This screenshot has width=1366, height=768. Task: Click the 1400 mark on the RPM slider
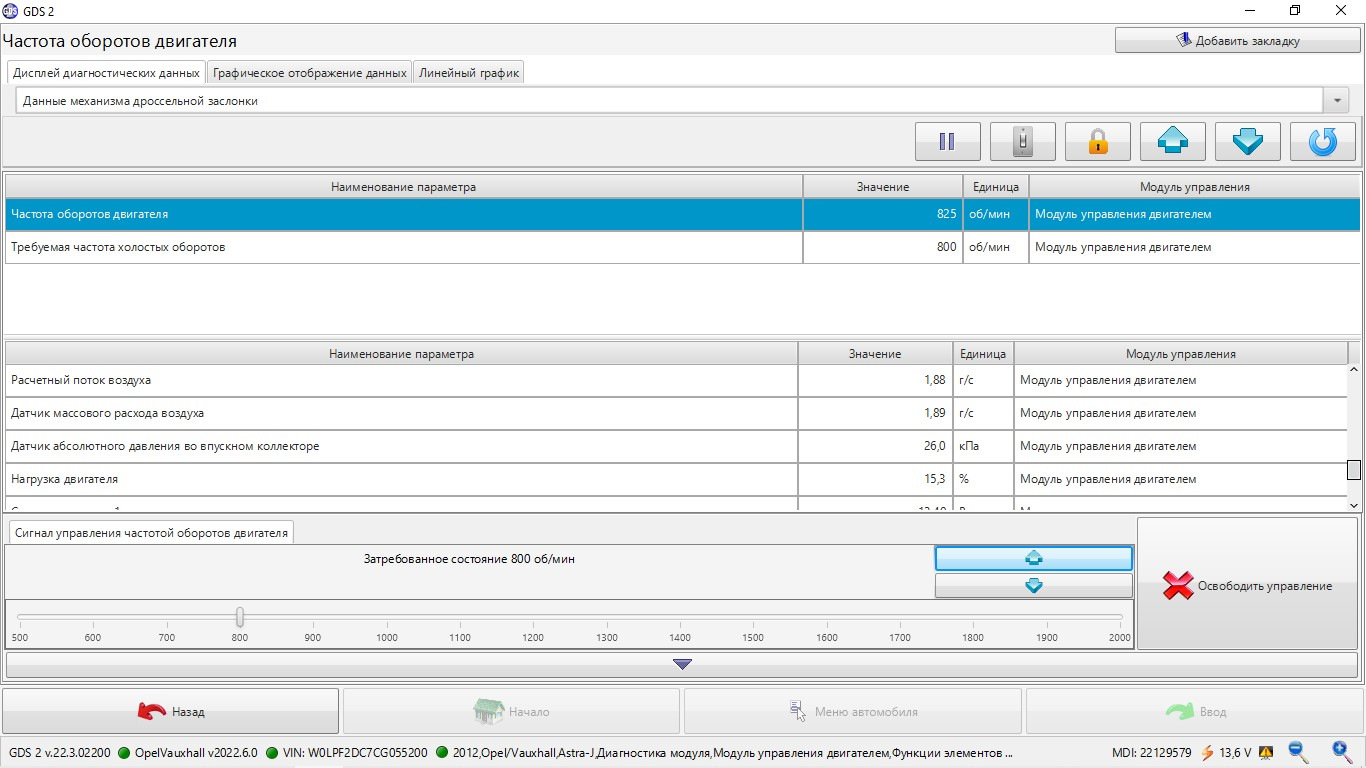click(x=680, y=637)
